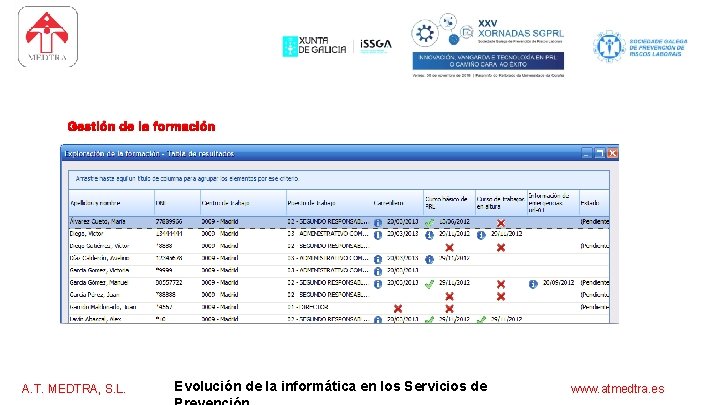Click red X under PRL for Diego Gutiérrez

point(449,248)
